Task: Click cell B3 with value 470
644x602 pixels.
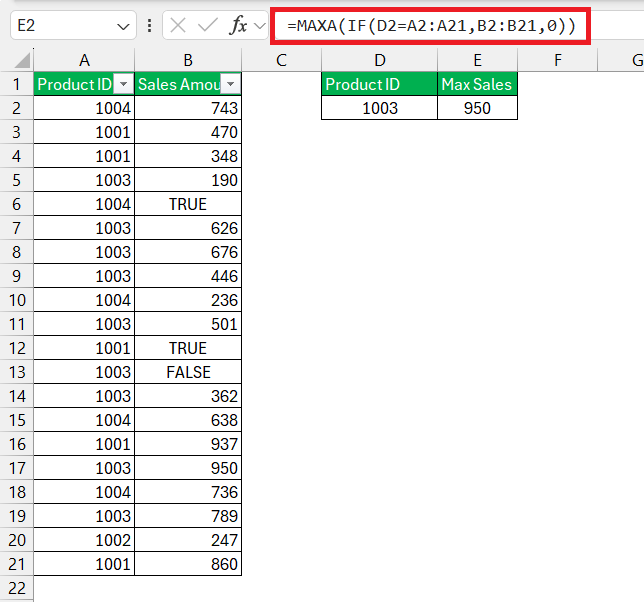Action: (x=188, y=132)
